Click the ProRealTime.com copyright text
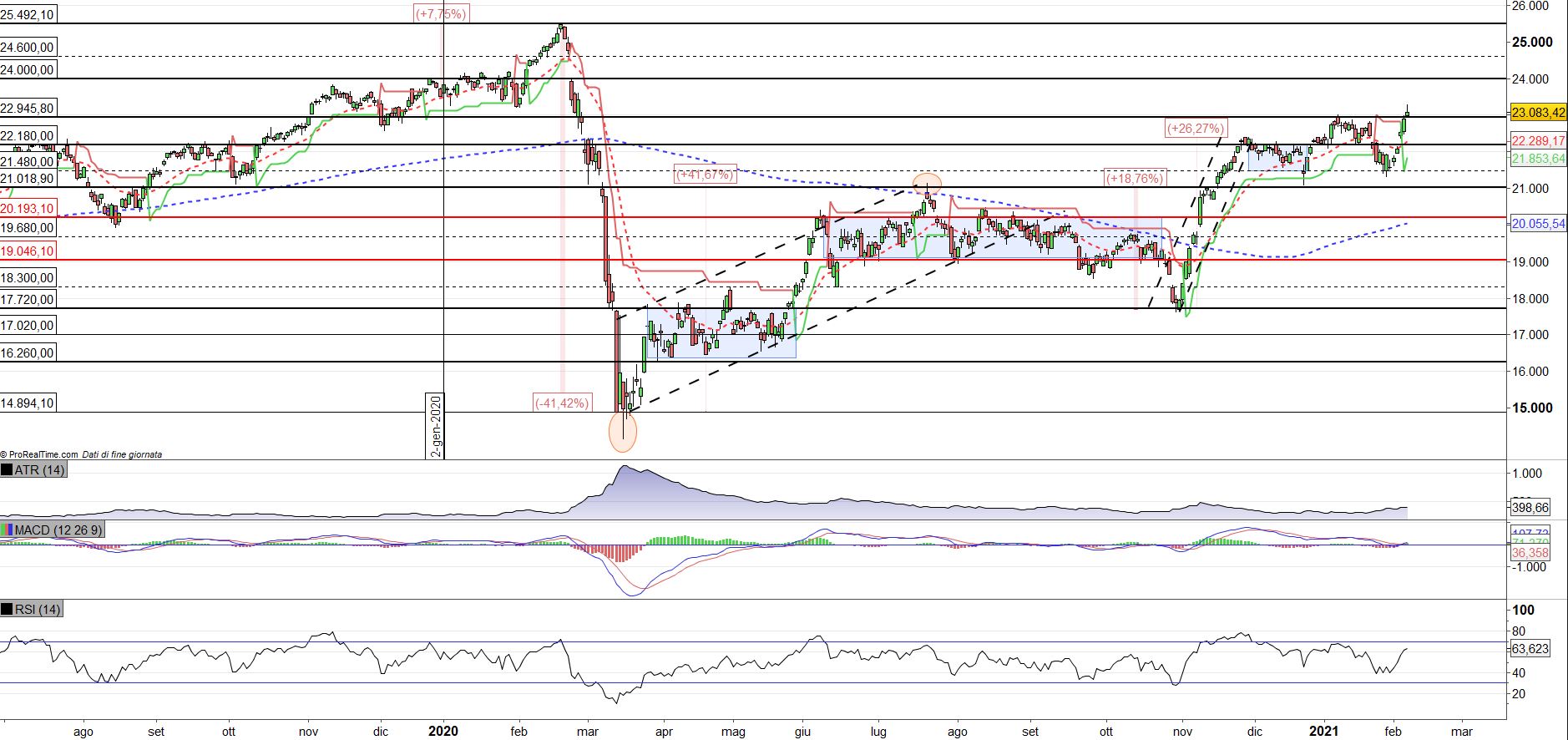 39,454
